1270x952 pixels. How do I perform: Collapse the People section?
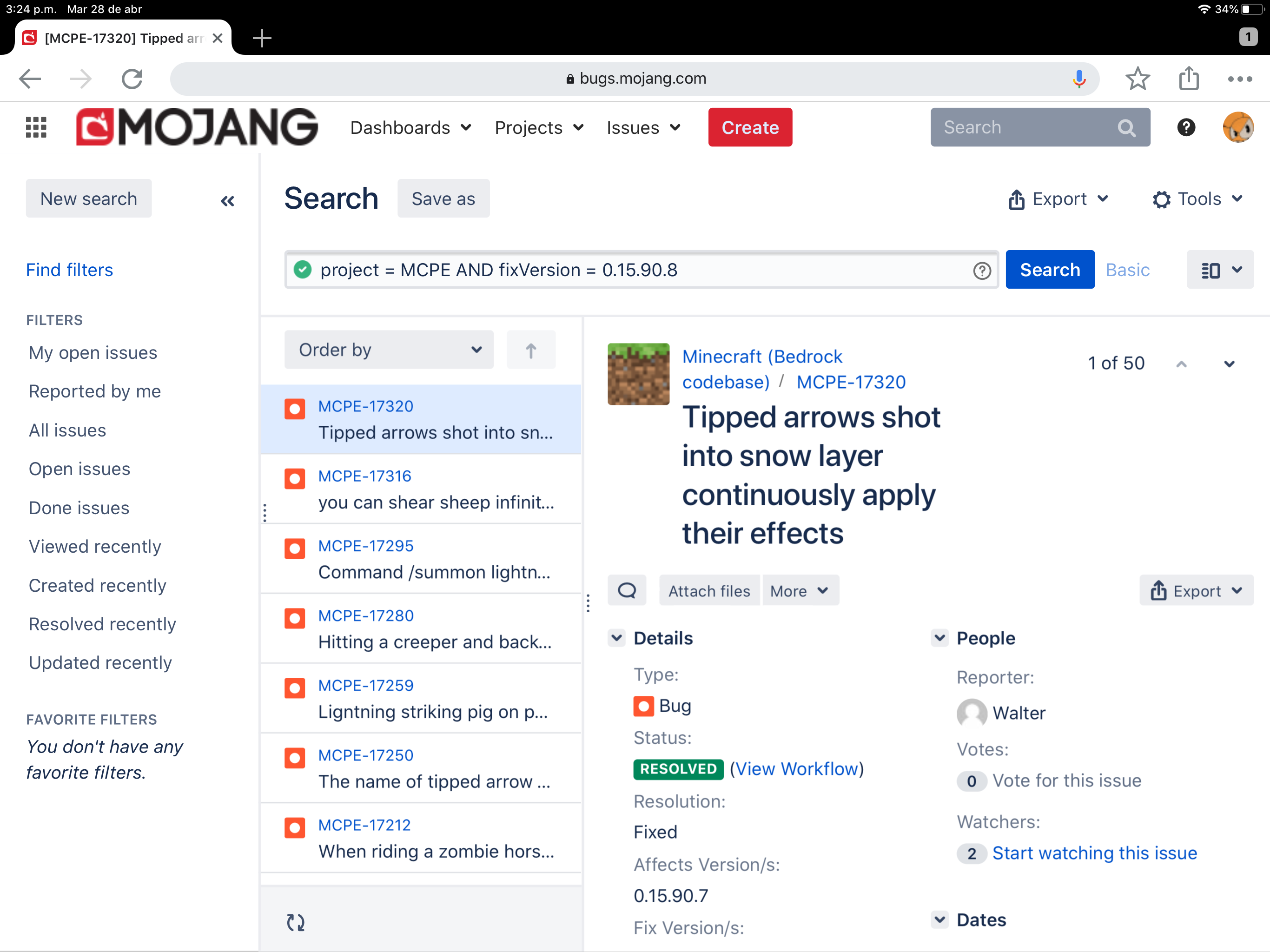939,637
